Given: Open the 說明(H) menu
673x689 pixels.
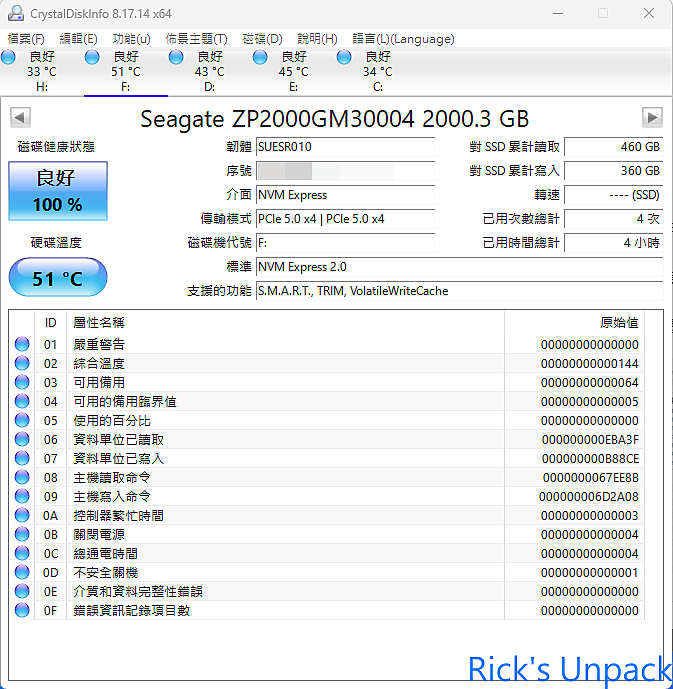Looking at the screenshot, I should tap(317, 39).
